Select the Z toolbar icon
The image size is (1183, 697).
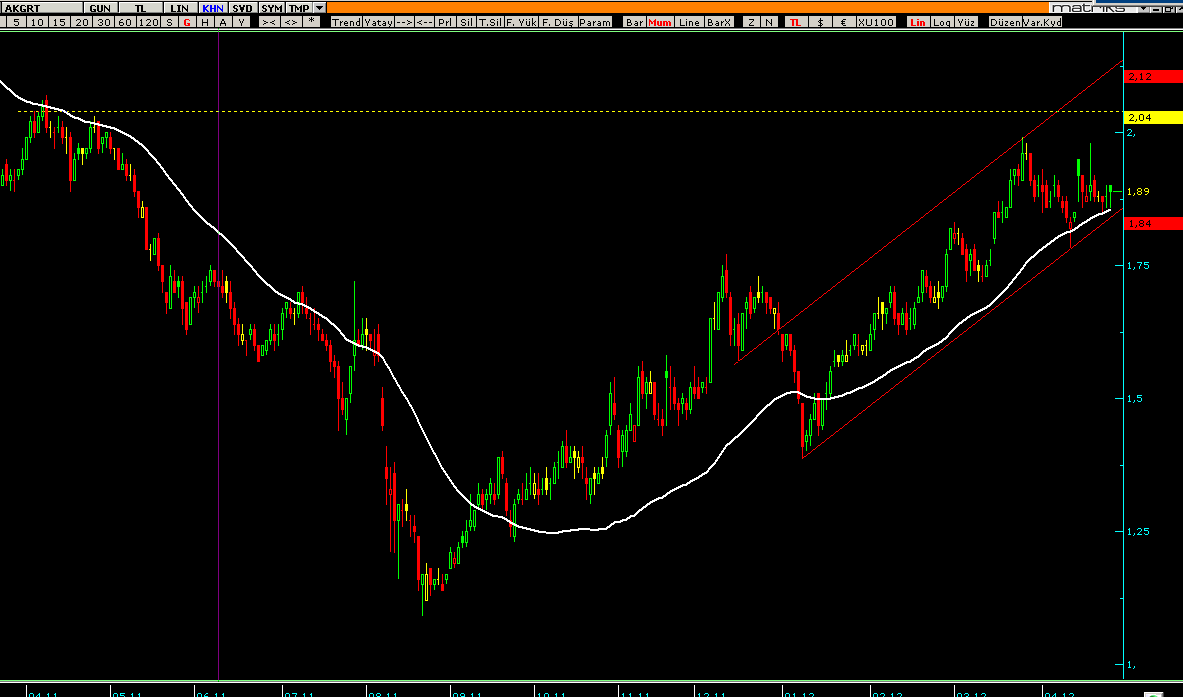coord(751,22)
